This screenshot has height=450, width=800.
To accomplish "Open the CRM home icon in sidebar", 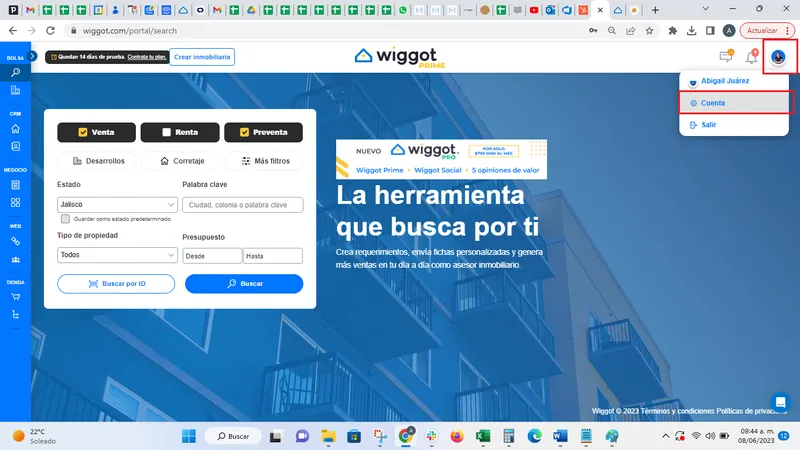I will [15, 129].
